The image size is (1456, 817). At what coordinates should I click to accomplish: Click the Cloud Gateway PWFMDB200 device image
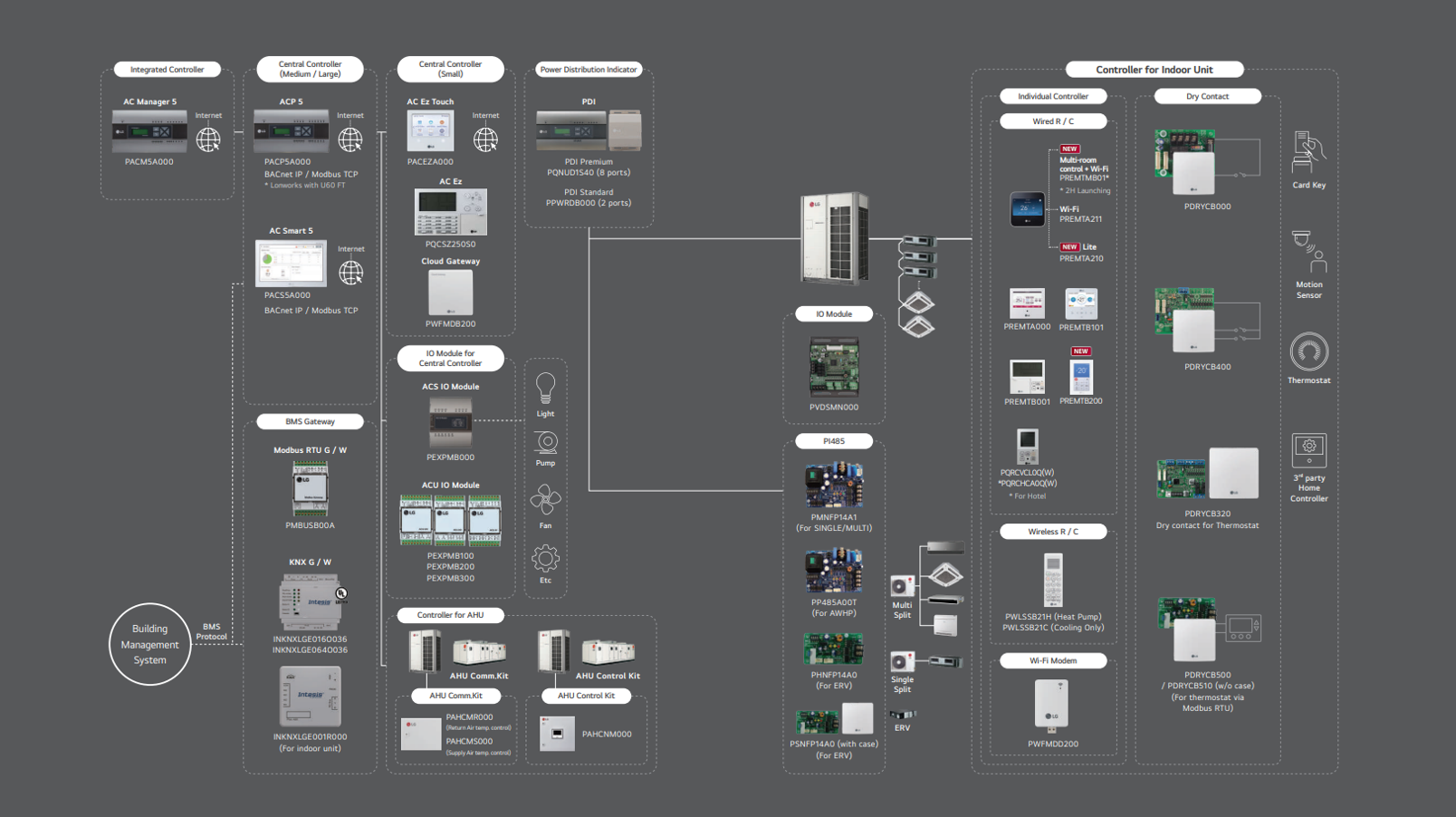click(x=450, y=293)
